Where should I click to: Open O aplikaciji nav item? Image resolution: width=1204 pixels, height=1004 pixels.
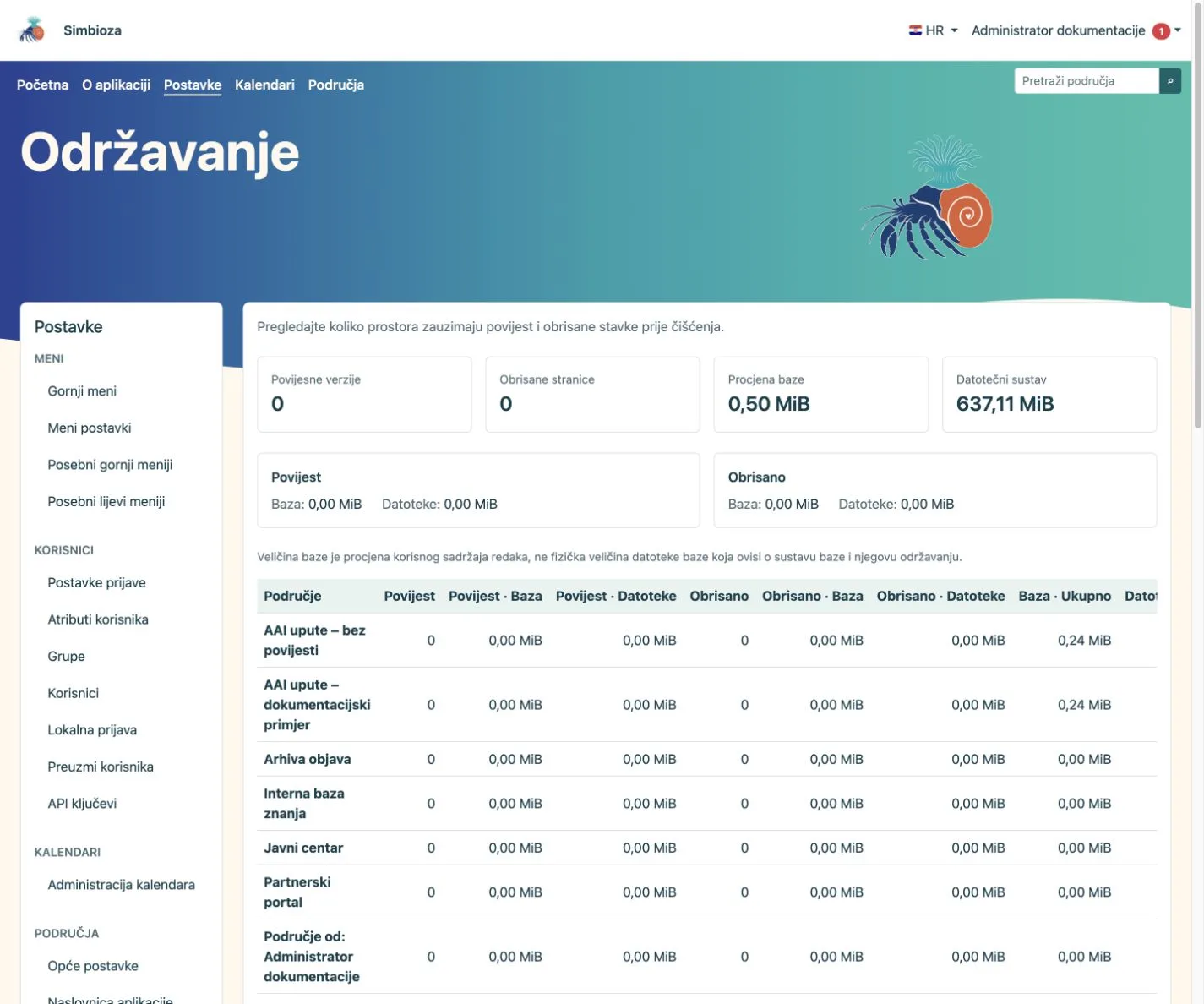pyautogui.click(x=116, y=85)
